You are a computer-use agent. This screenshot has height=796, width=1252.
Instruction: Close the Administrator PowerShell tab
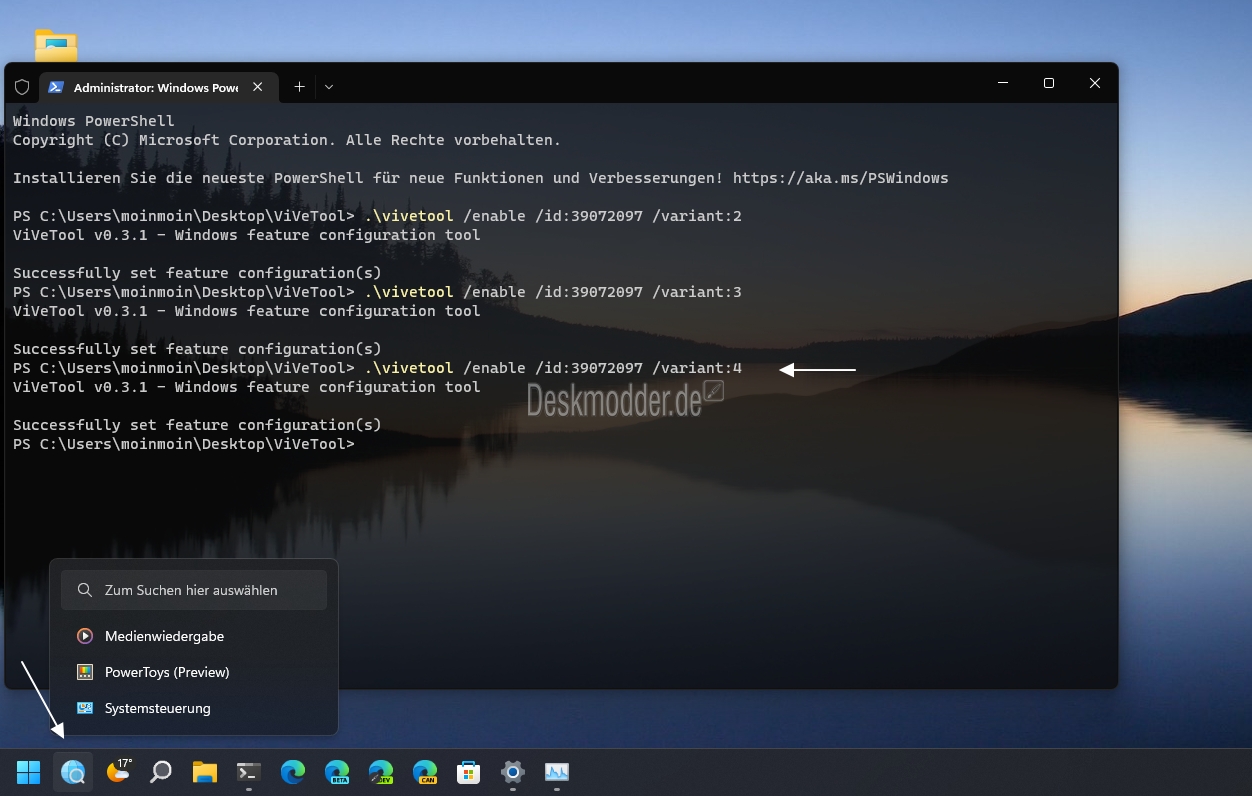(258, 87)
